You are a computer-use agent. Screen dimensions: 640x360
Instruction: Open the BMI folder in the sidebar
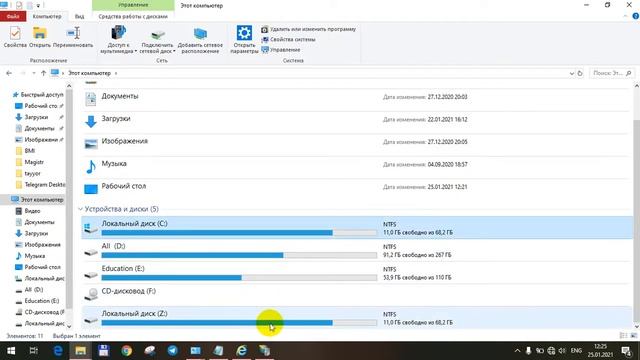click(30, 151)
